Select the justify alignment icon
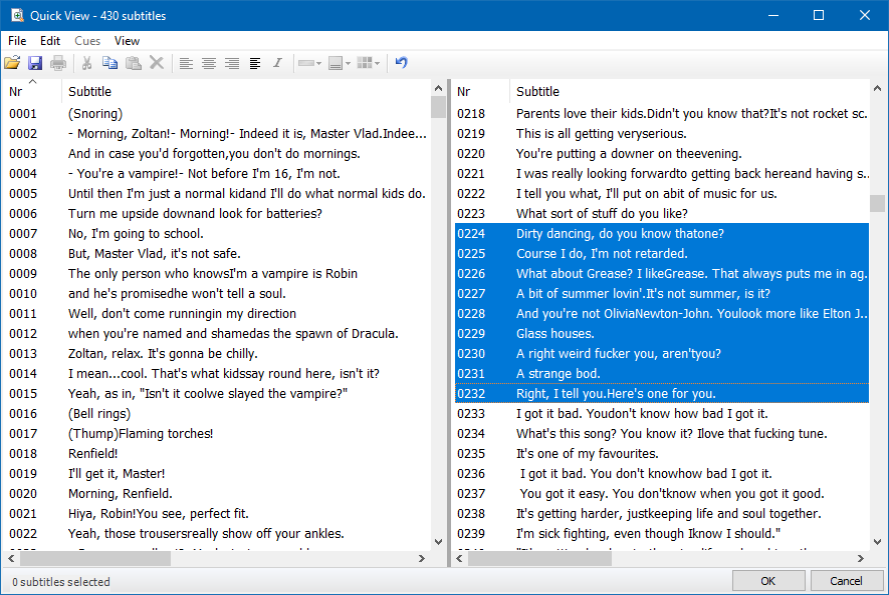889x595 pixels. (254, 62)
